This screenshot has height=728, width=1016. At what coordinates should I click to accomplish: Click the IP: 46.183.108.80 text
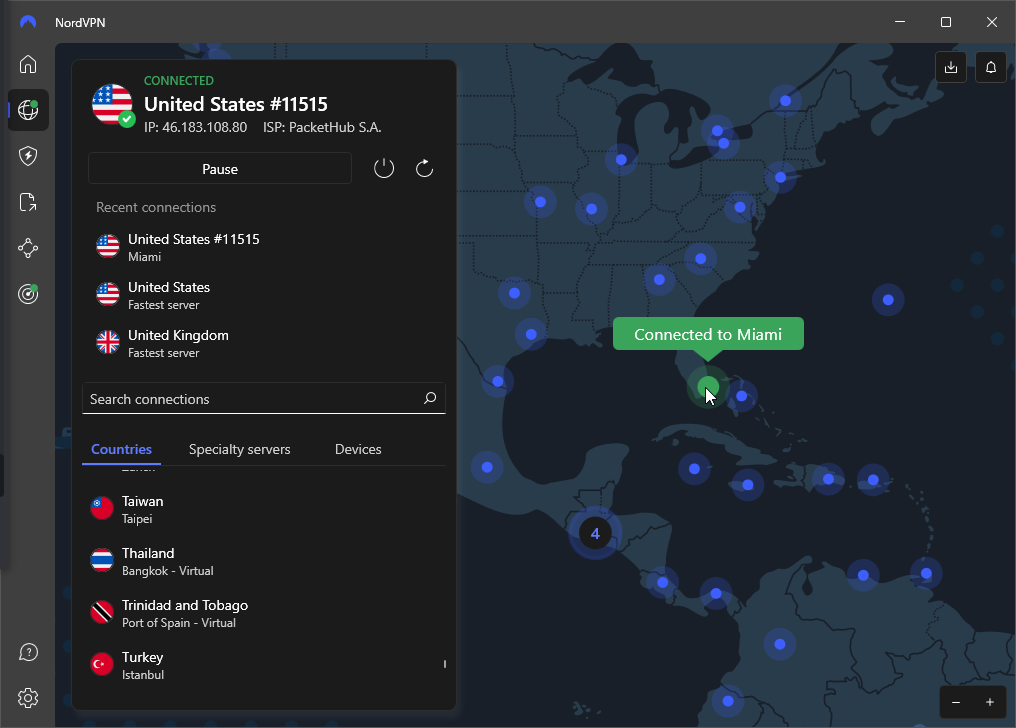(195, 127)
